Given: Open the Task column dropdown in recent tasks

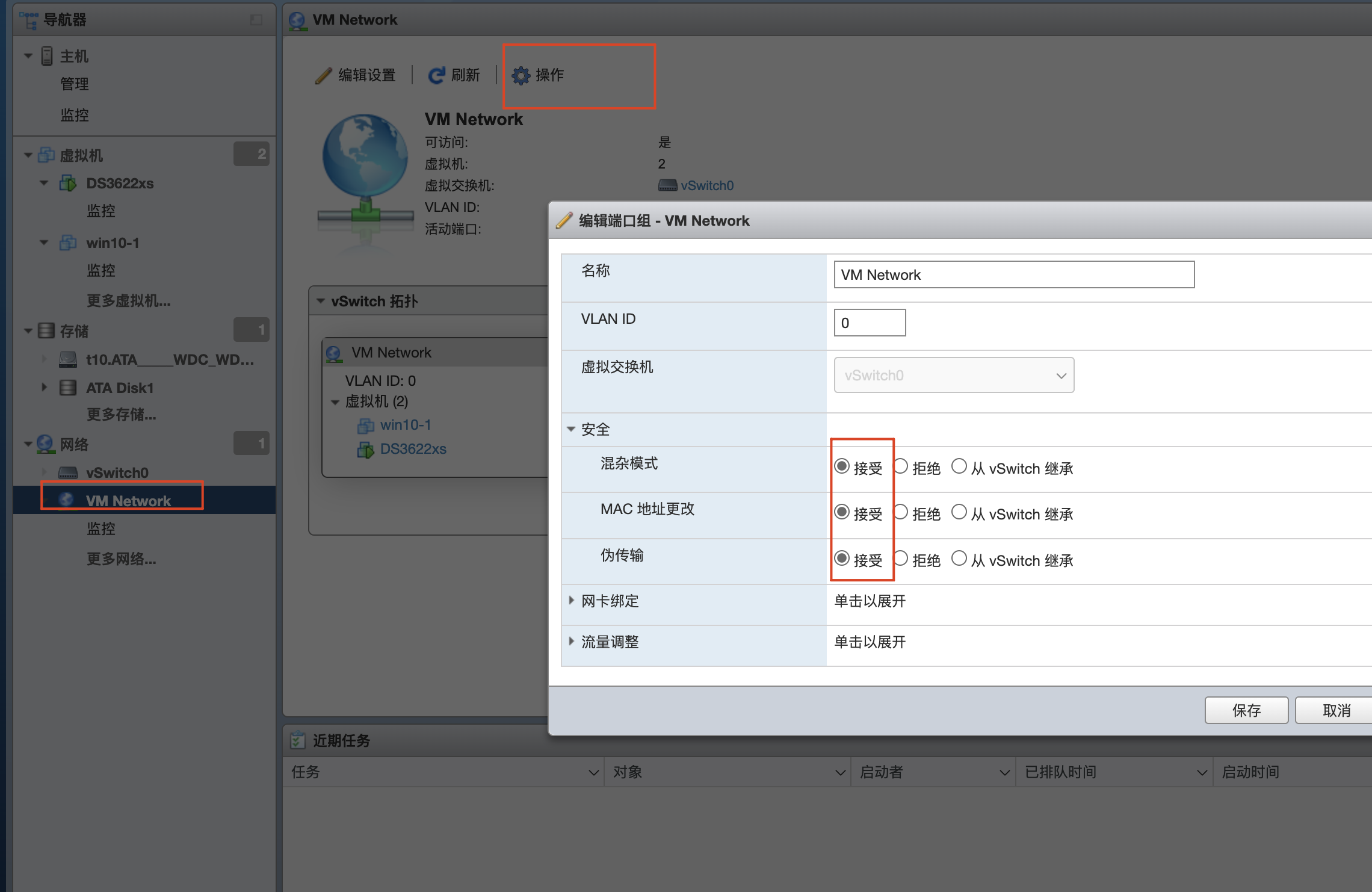Looking at the screenshot, I should click(593, 772).
